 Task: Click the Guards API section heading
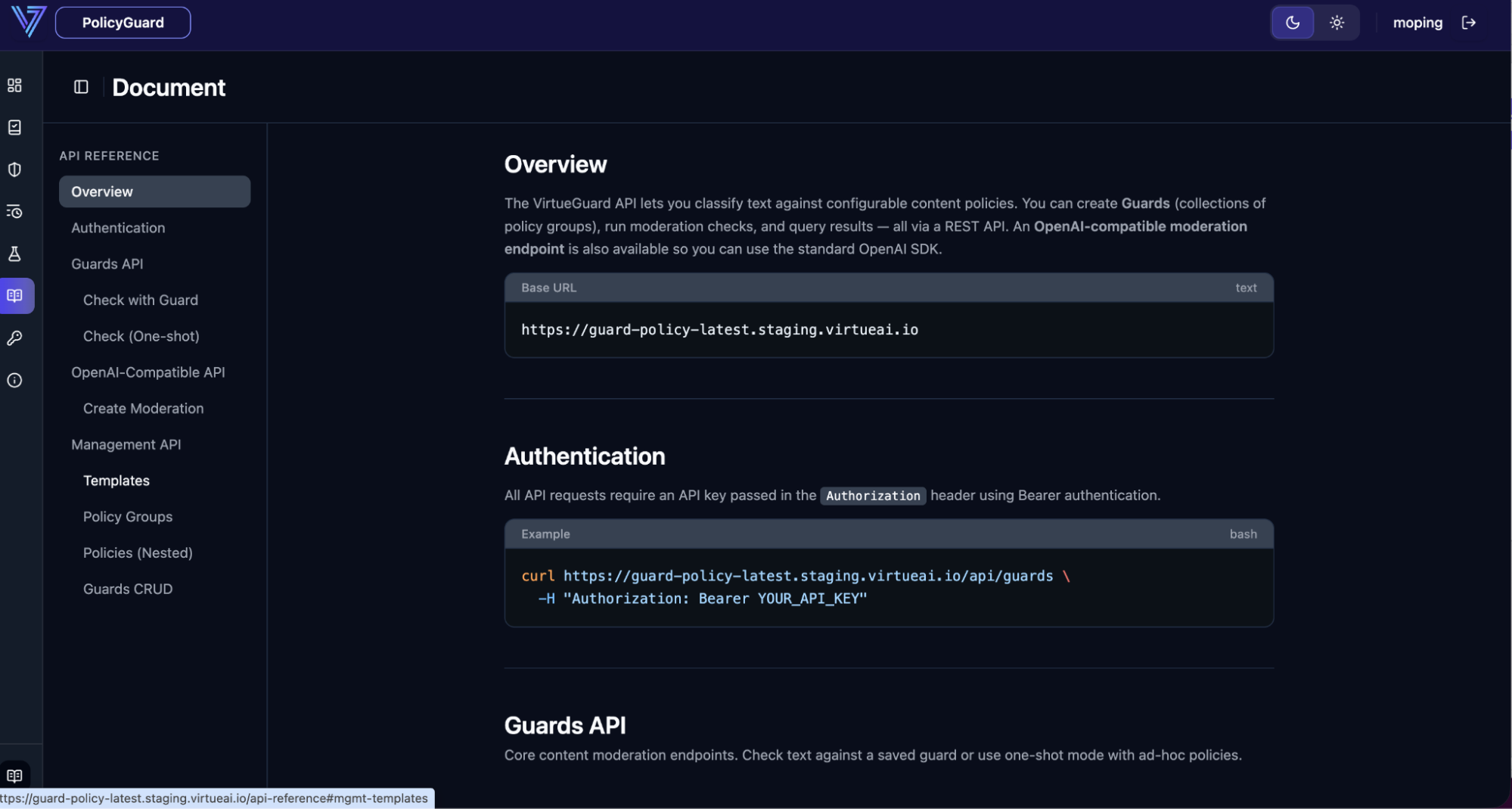[x=565, y=726]
